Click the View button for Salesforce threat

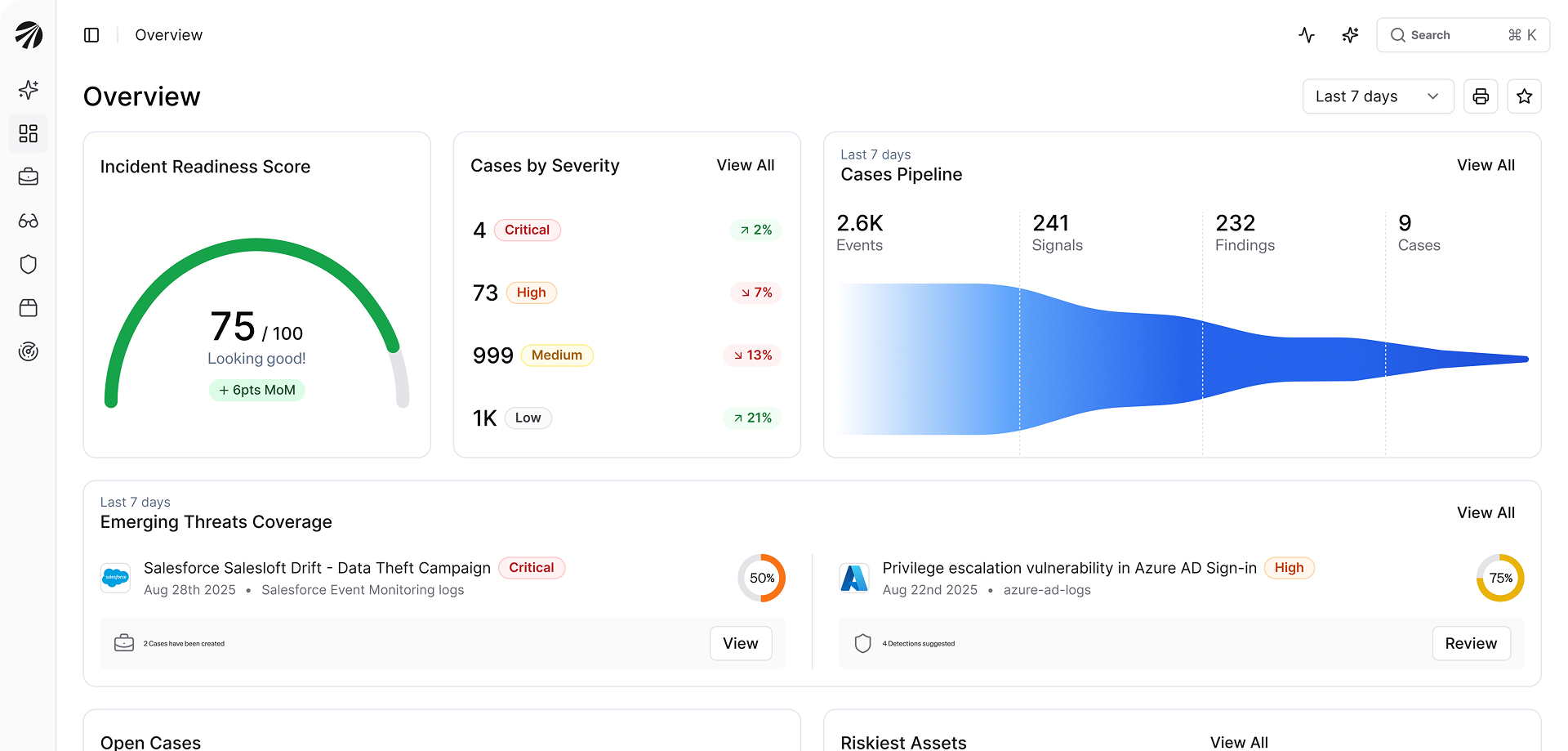tap(740, 644)
